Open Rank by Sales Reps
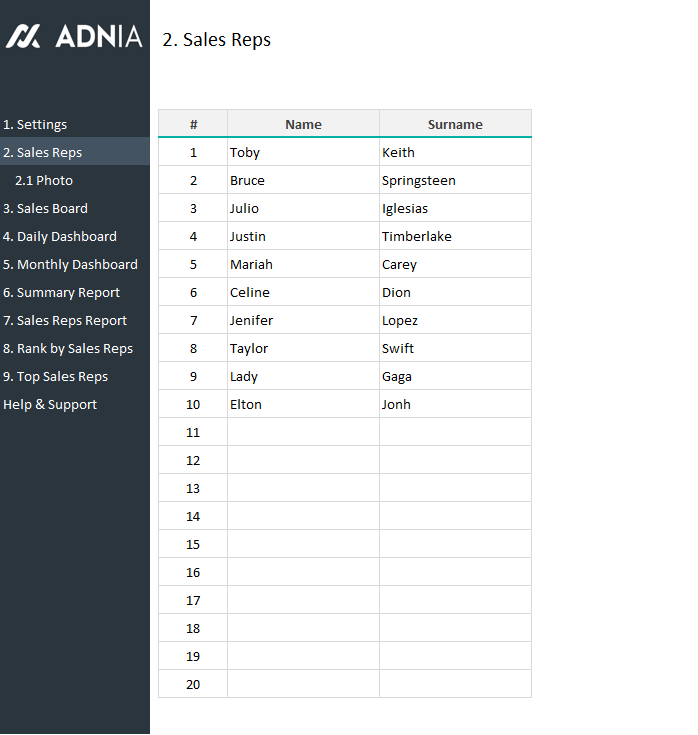 pyautogui.click(x=68, y=349)
